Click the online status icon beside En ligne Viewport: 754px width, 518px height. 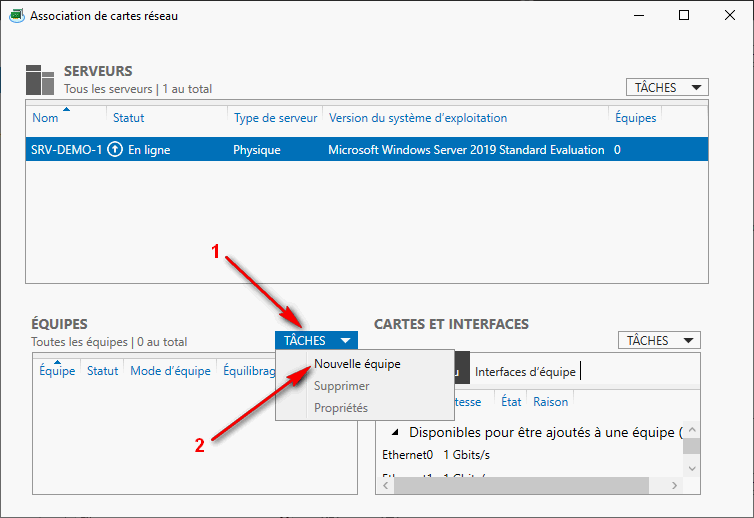[115, 150]
